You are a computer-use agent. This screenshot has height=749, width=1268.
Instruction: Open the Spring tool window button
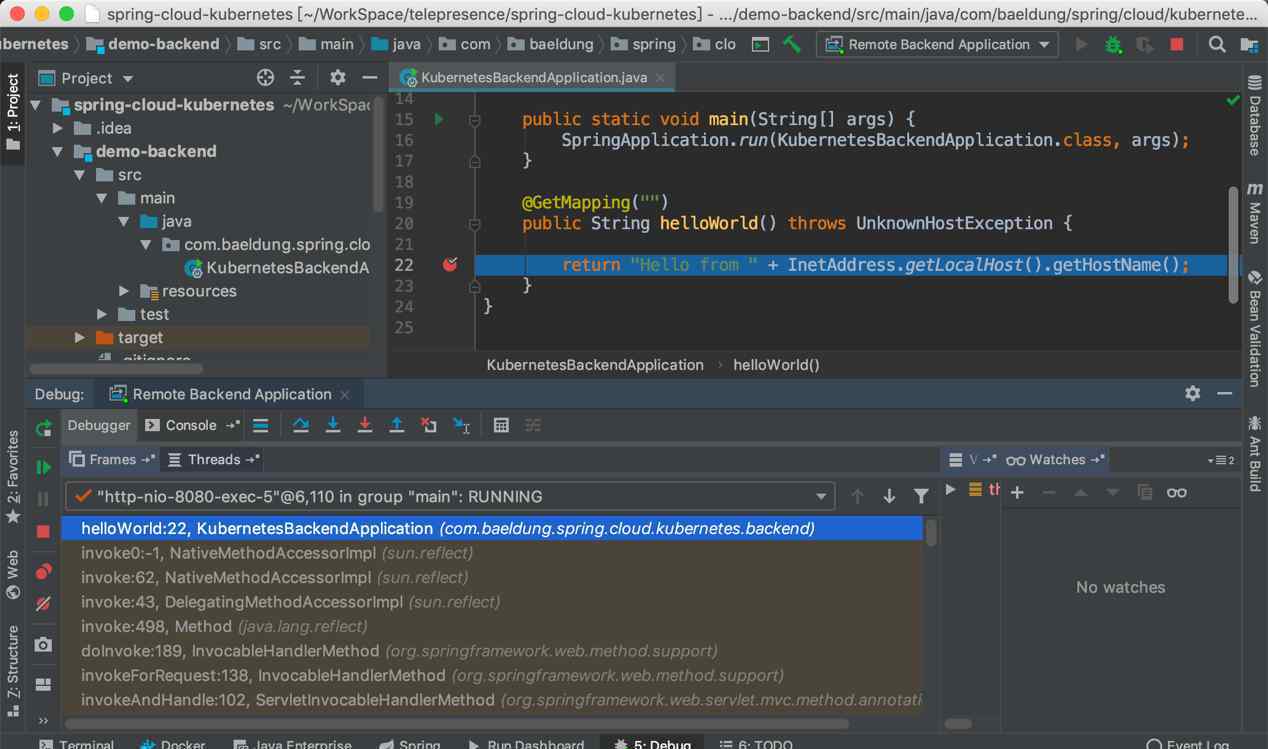point(410,744)
